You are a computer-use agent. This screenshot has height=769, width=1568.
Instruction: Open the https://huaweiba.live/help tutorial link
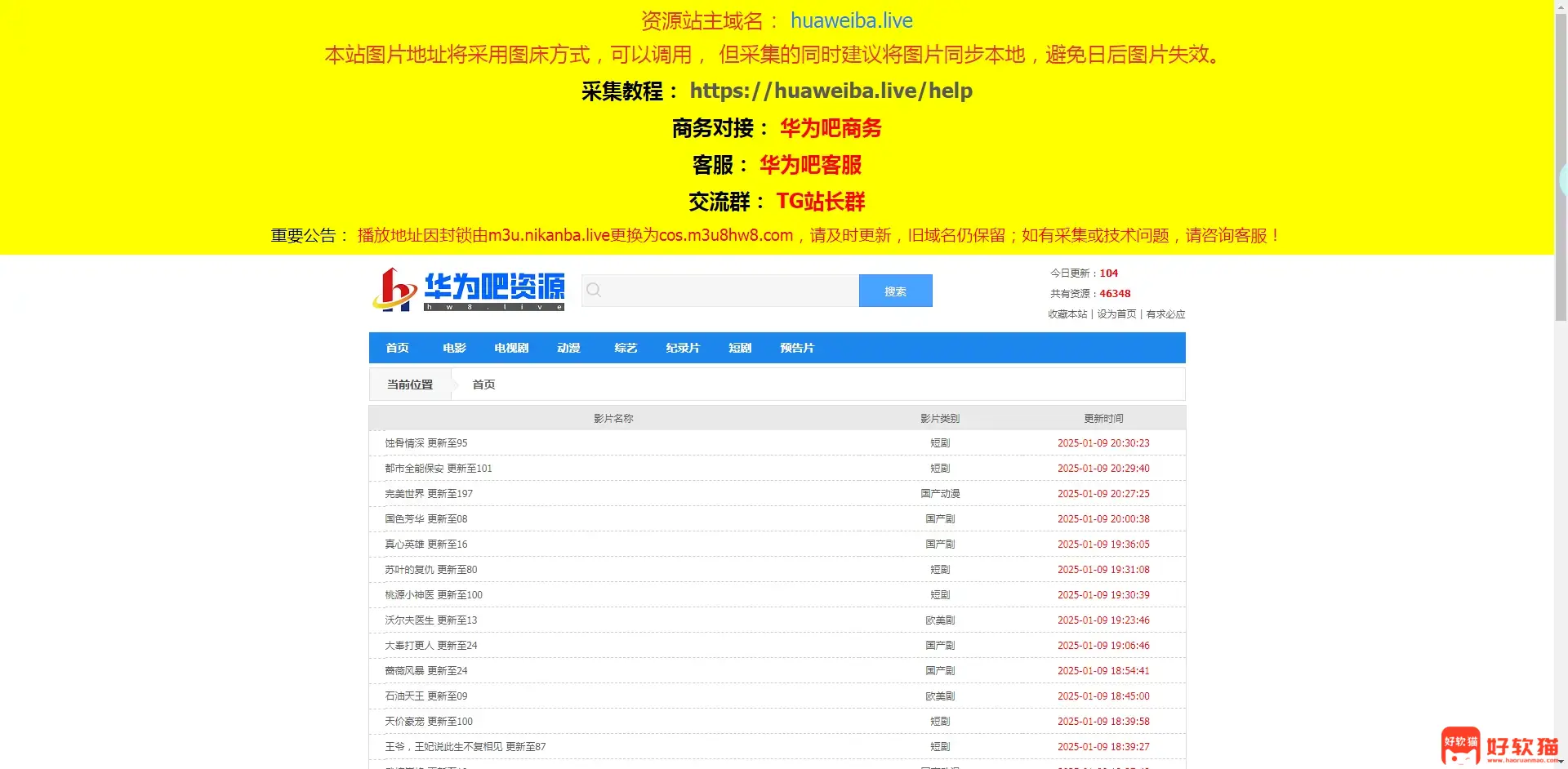(831, 91)
